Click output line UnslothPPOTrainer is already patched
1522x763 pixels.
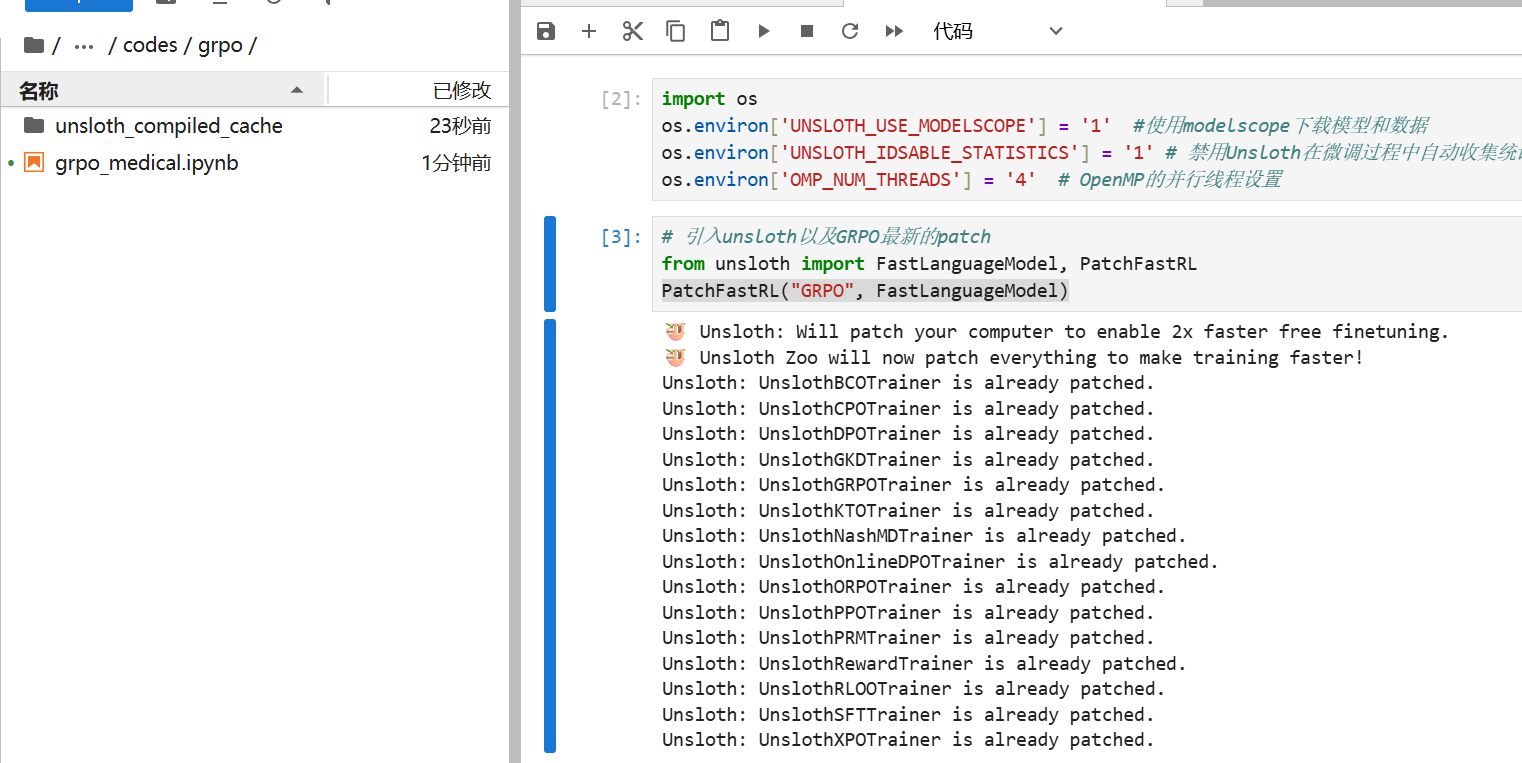click(x=908, y=613)
